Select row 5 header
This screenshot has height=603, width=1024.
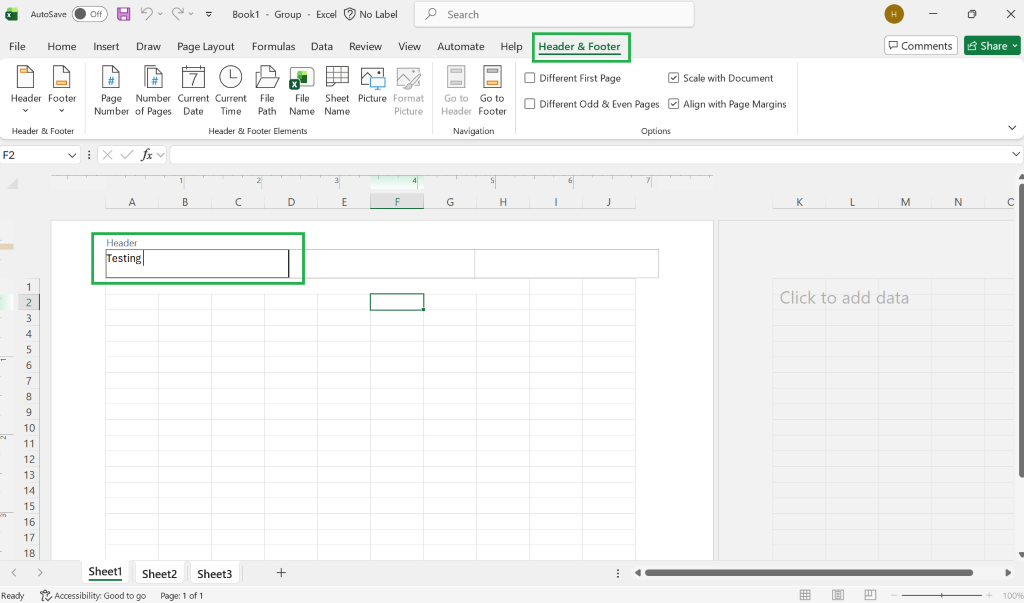(x=29, y=350)
